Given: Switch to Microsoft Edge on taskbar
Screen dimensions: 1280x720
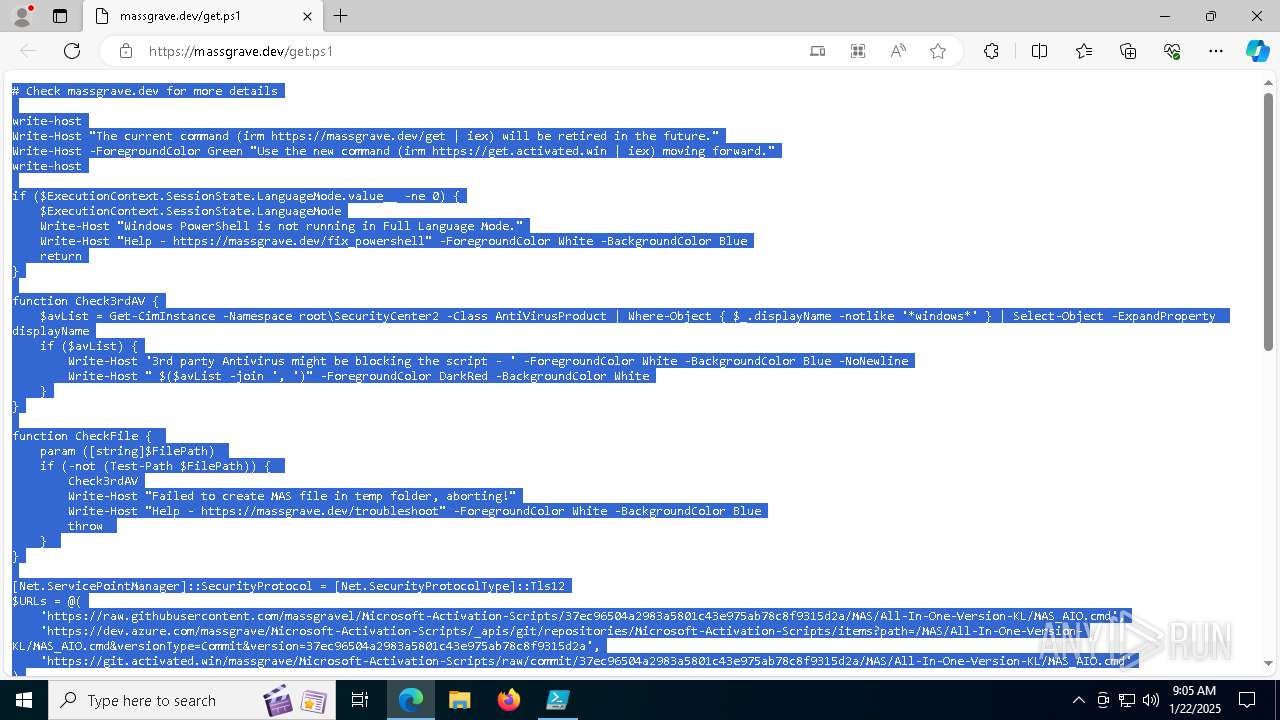Looking at the screenshot, I should point(411,700).
